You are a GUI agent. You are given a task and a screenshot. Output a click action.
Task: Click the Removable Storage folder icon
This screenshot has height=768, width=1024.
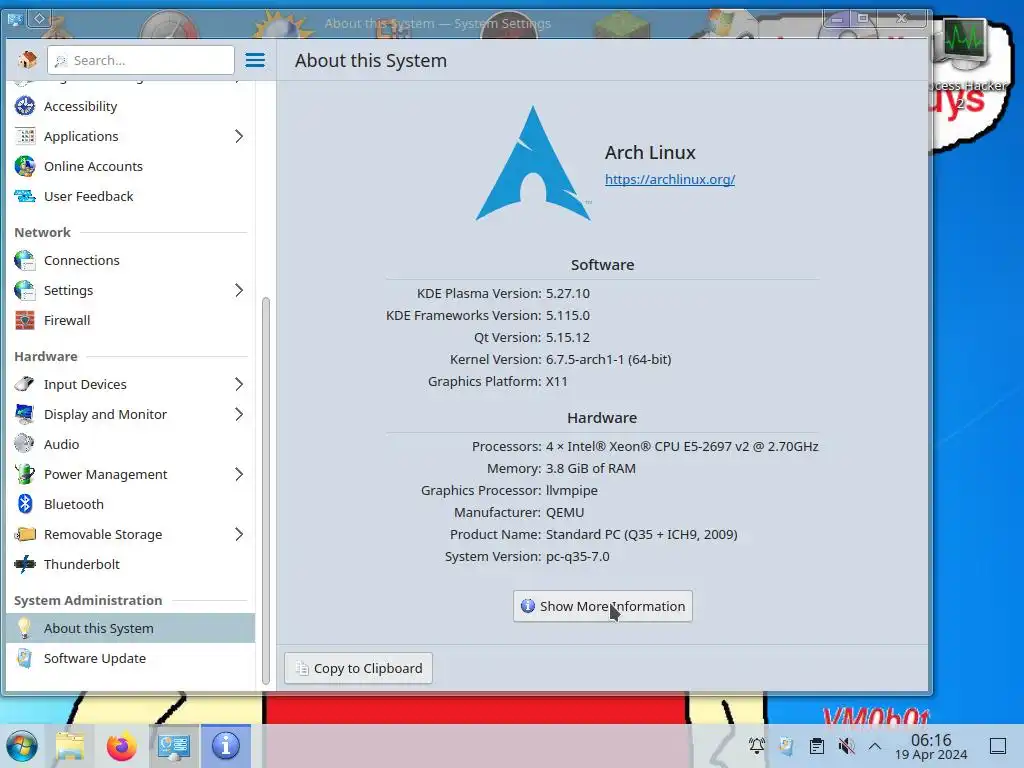coord(25,534)
